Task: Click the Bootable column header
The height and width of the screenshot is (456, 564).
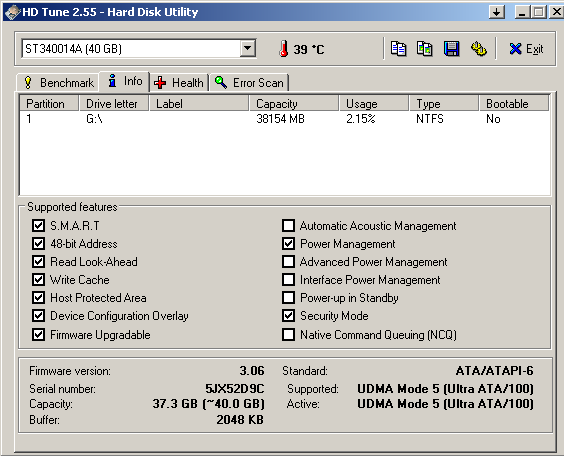Action: click(x=514, y=104)
